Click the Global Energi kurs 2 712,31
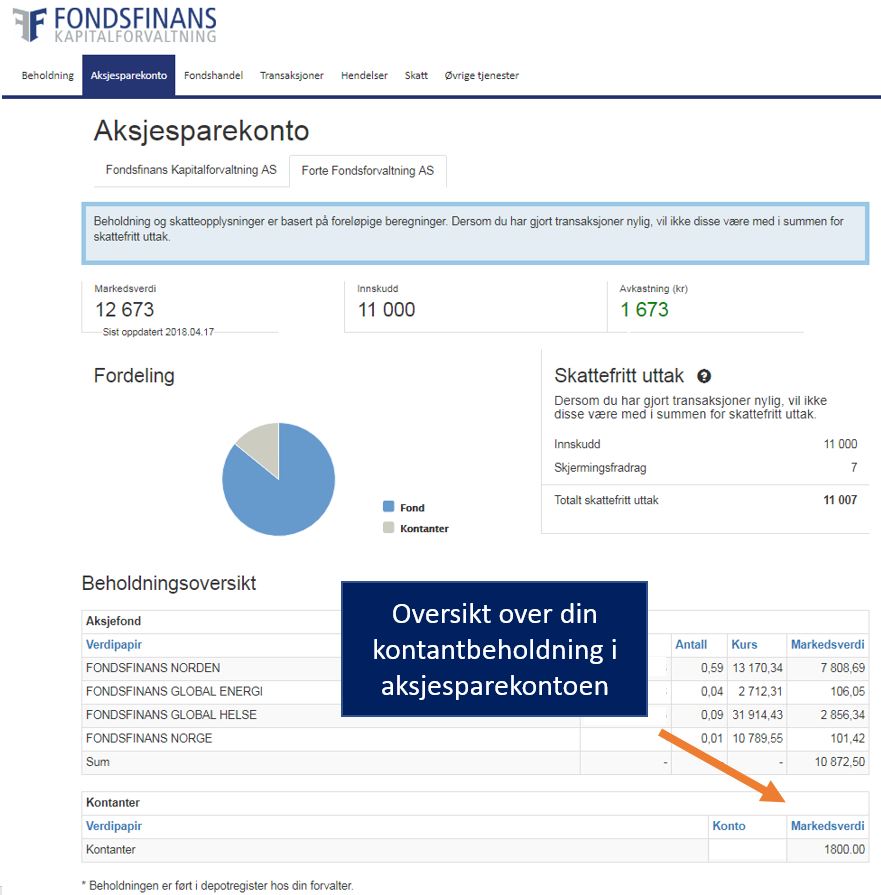The width and height of the screenshot is (881, 895). pyautogui.click(x=761, y=691)
